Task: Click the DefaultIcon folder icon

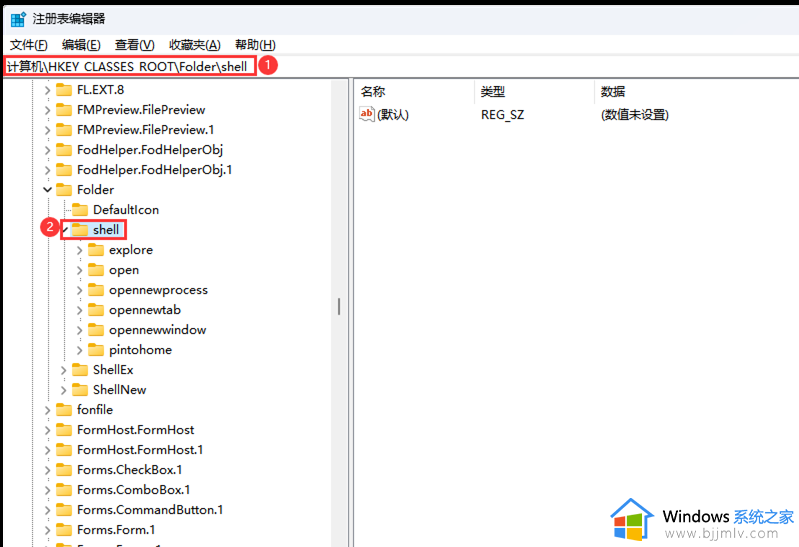Action: [x=80, y=210]
